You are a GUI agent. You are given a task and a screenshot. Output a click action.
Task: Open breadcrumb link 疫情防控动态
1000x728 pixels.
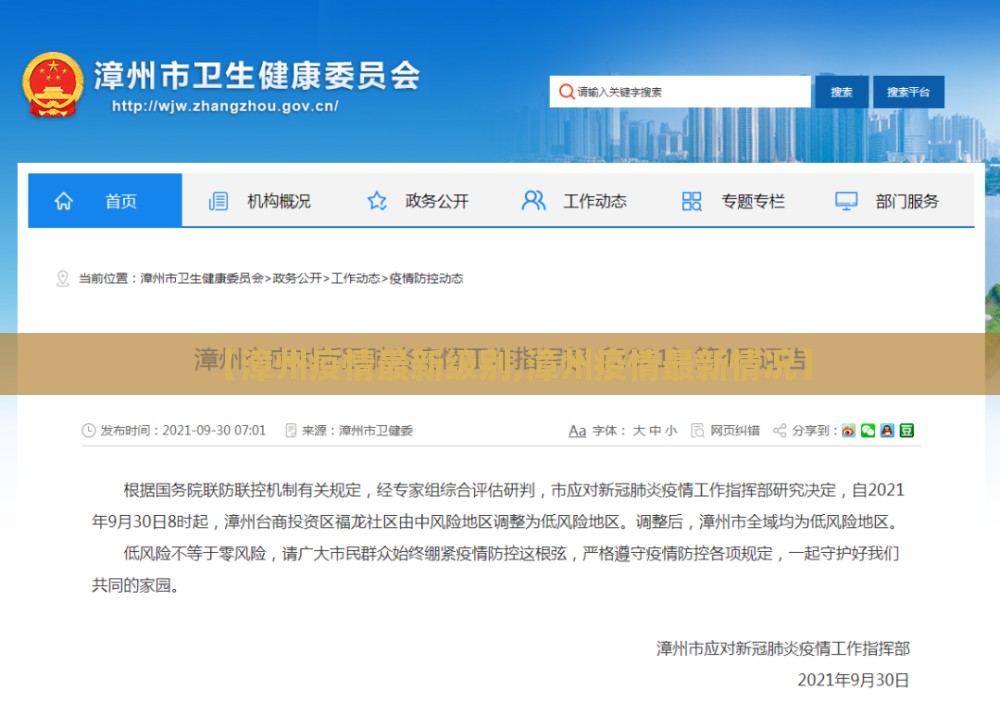pos(426,279)
